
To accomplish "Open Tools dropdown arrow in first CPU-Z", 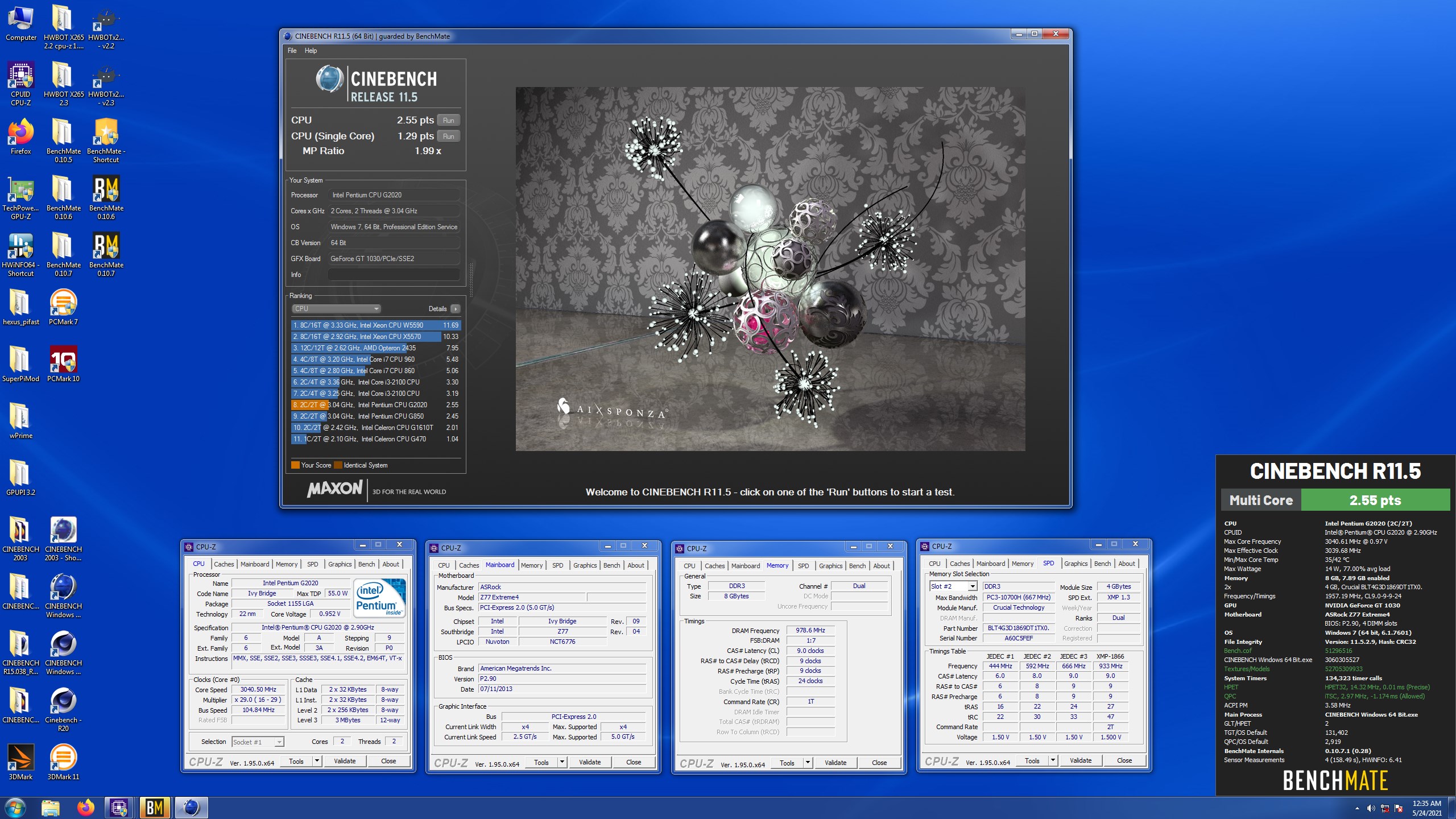I will [x=317, y=761].
